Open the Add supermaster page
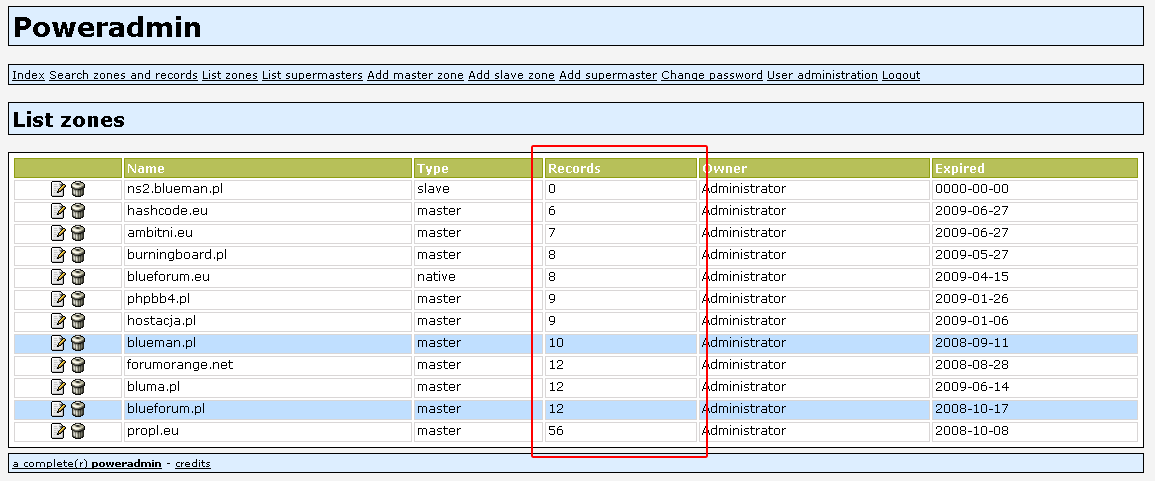 (x=608, y=75)
